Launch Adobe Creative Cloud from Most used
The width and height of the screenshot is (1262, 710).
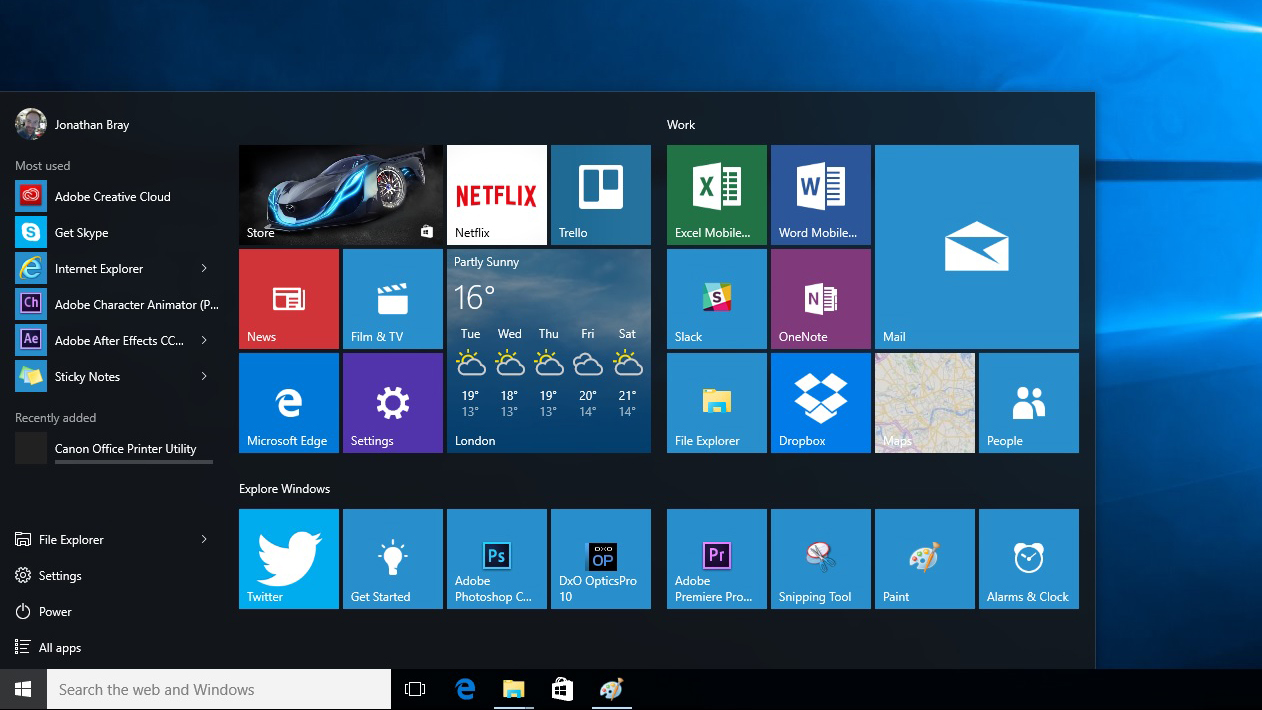[110, 196]
